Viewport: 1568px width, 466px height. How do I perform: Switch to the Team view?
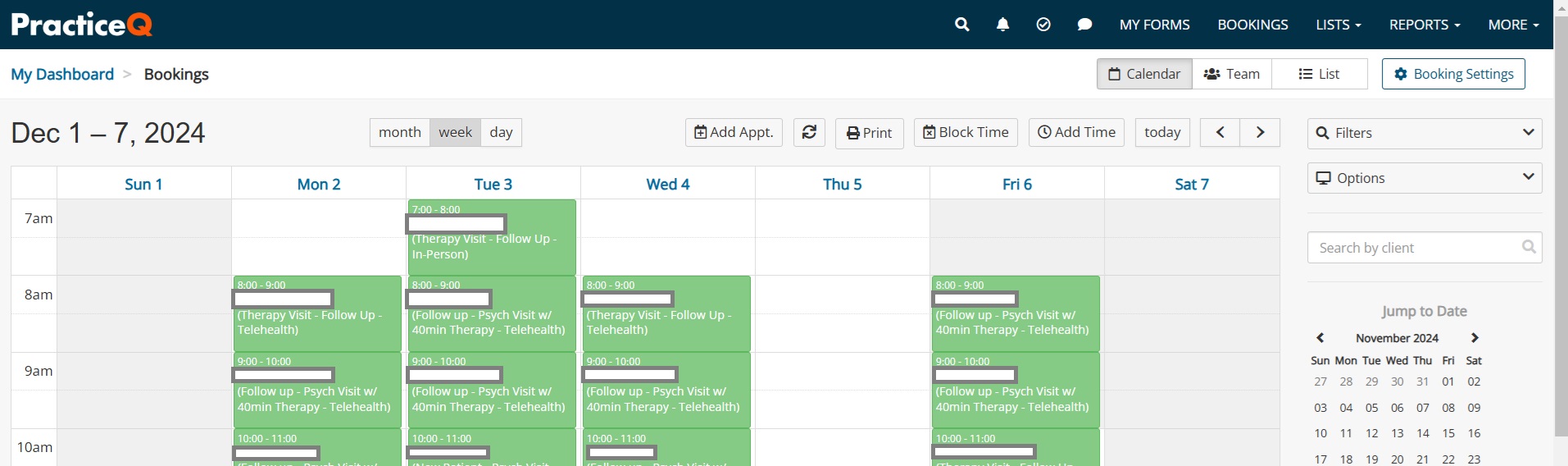(1231, 74)
